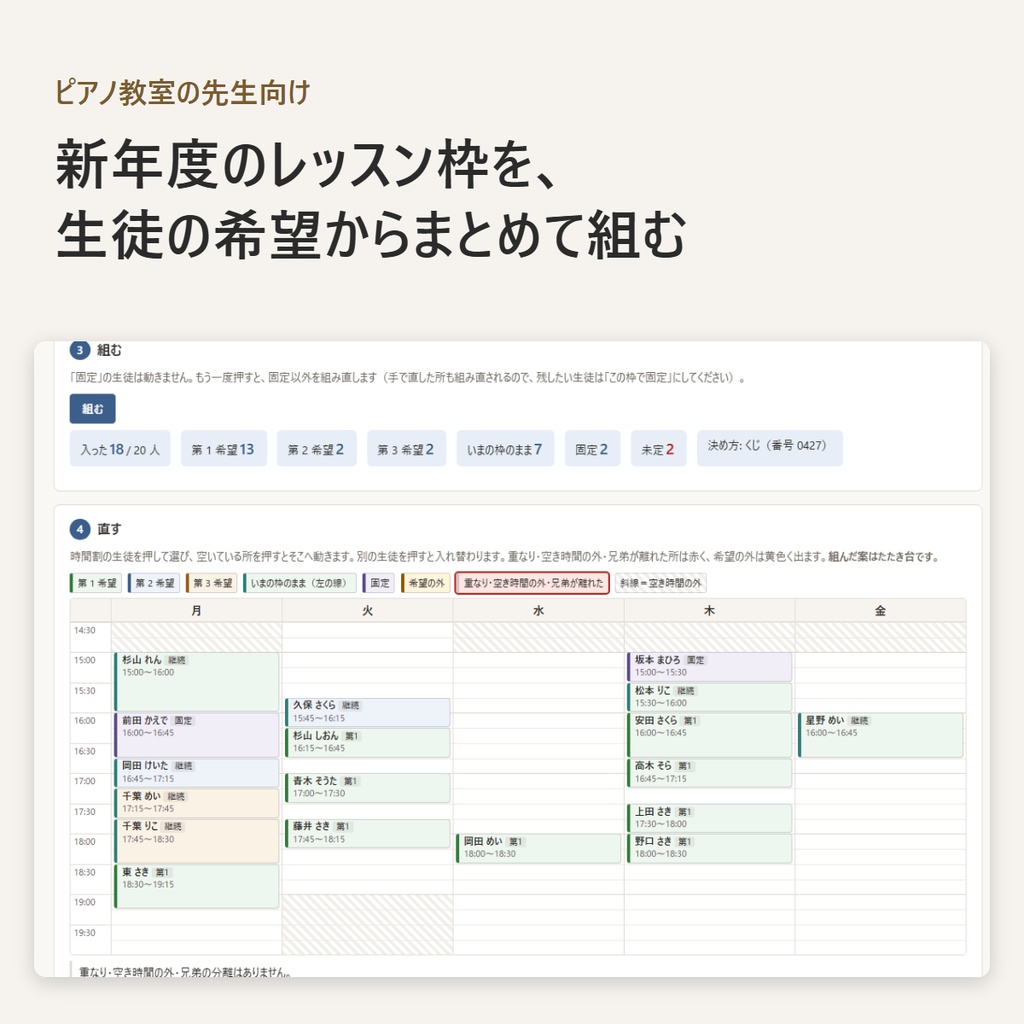Click the 第2希望 legend tag

(154, 583)
